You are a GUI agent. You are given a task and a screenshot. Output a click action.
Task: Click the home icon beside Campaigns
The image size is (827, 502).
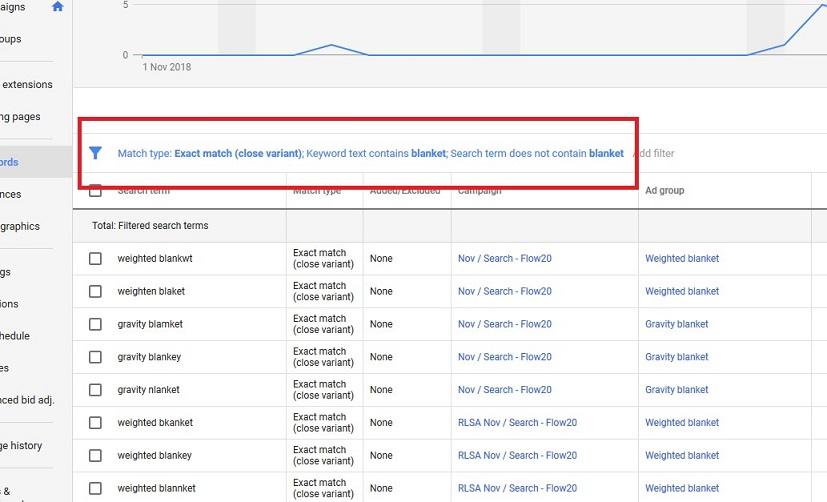(58, 7)
